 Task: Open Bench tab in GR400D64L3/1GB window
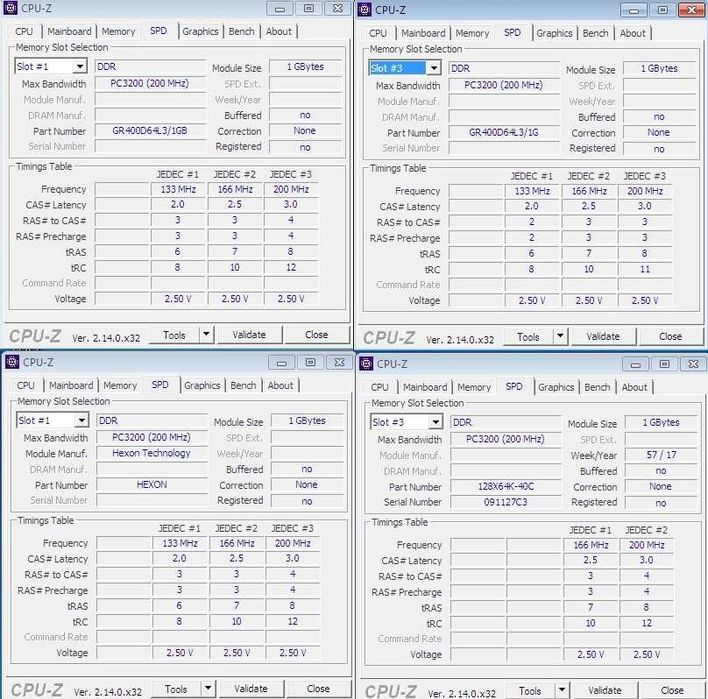coord(242,32)
